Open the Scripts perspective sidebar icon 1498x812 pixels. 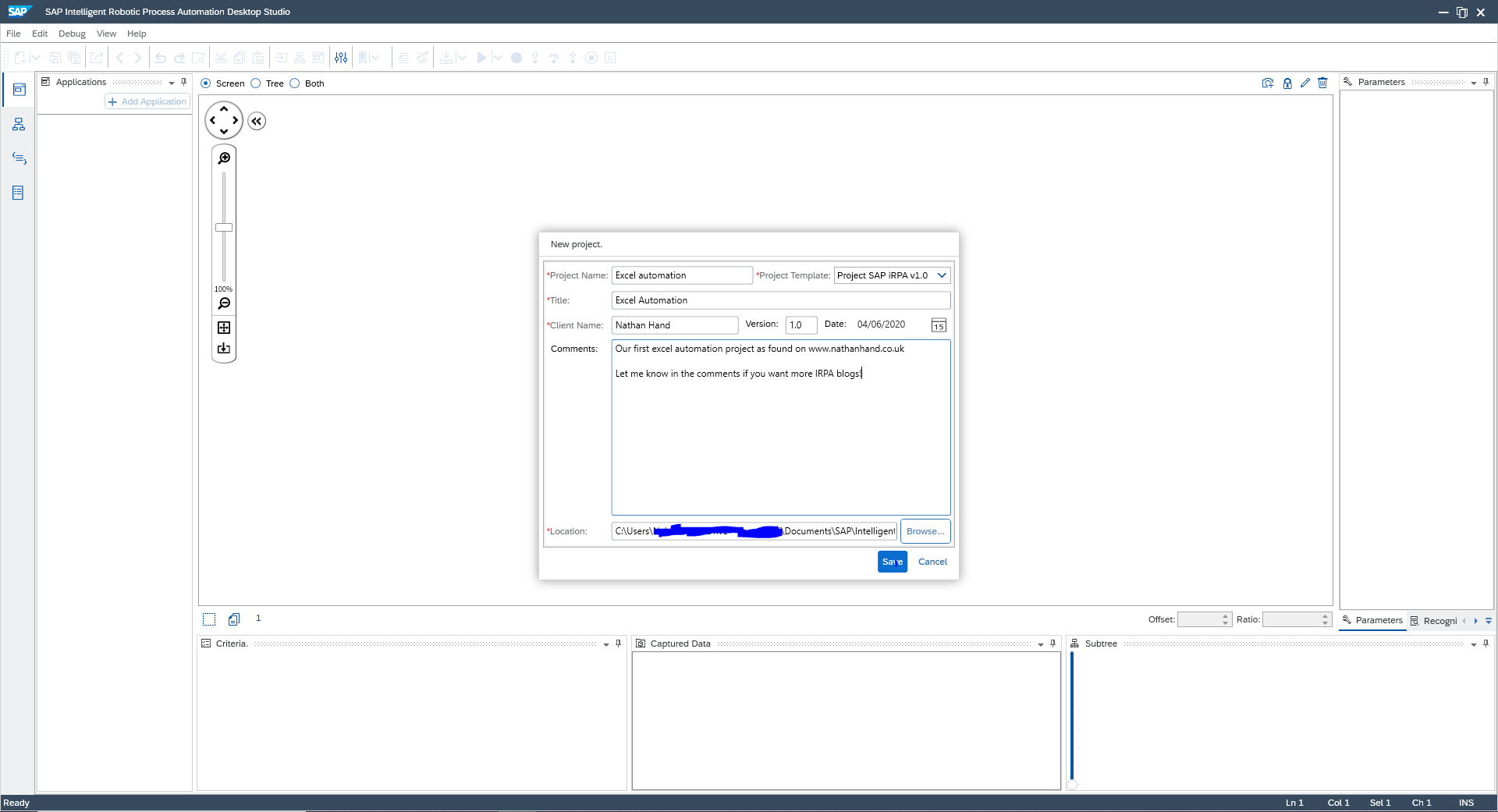pyautogui.click(x=19, y=193)
